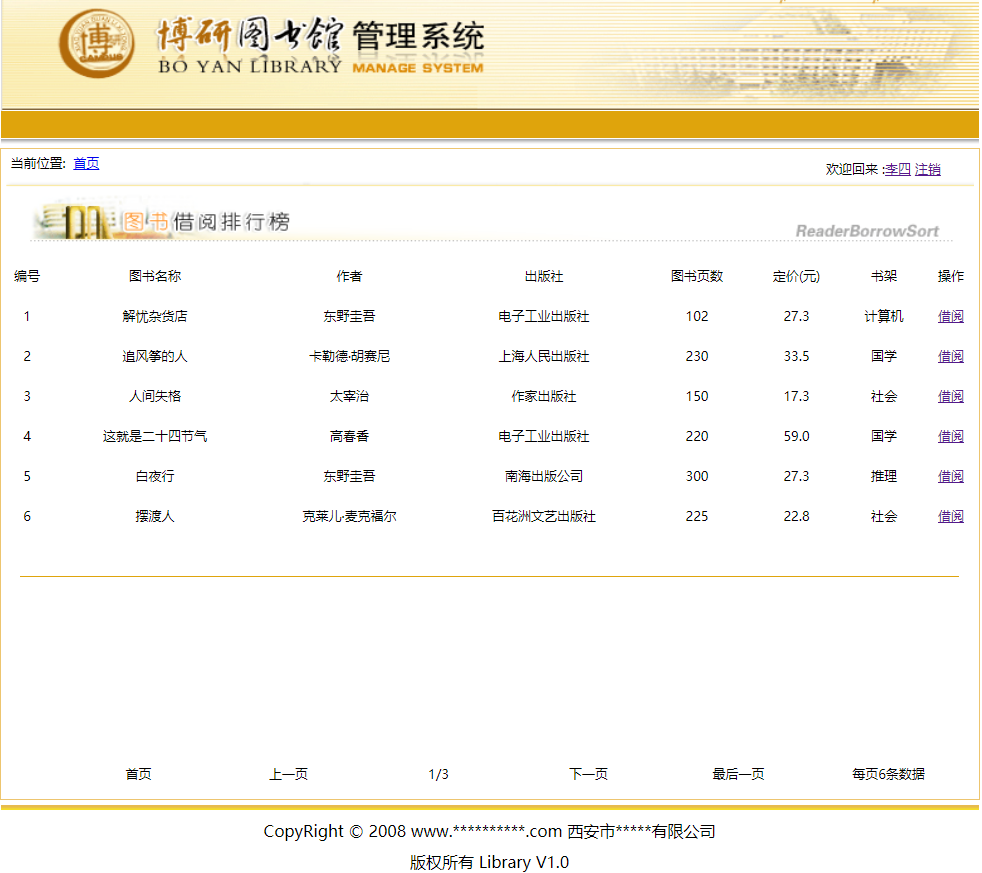Open the 首页 breadcrumb link
982x873 pixels.
(x=86, y=163)
